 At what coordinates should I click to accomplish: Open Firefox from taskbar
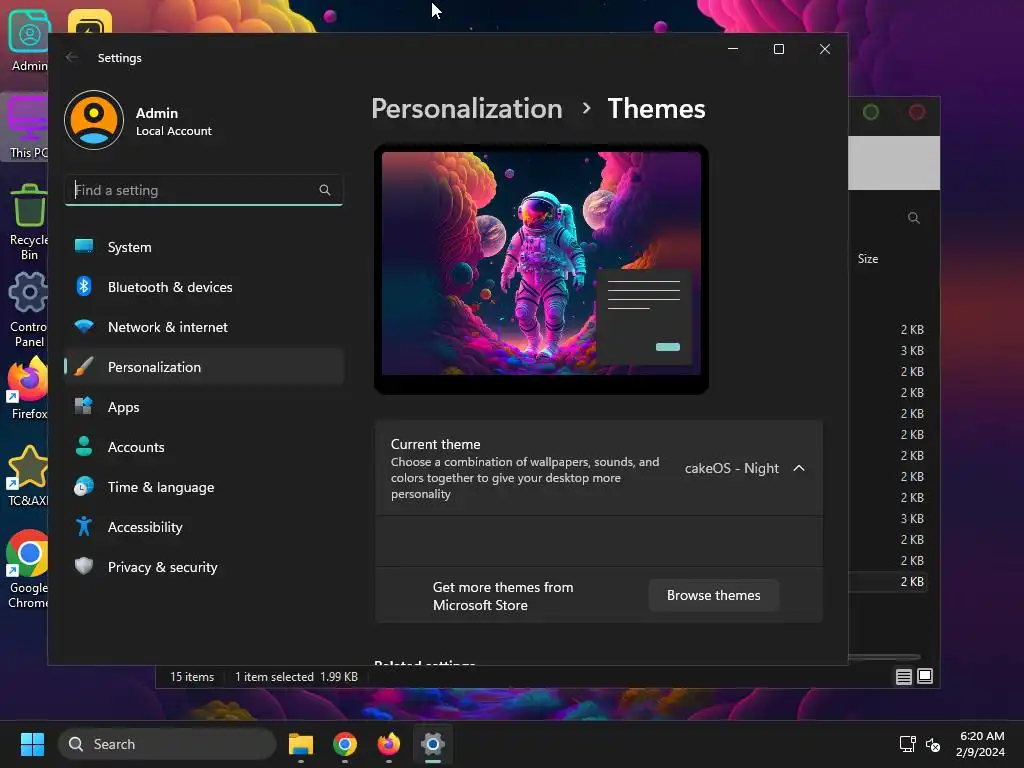[389, 744]
